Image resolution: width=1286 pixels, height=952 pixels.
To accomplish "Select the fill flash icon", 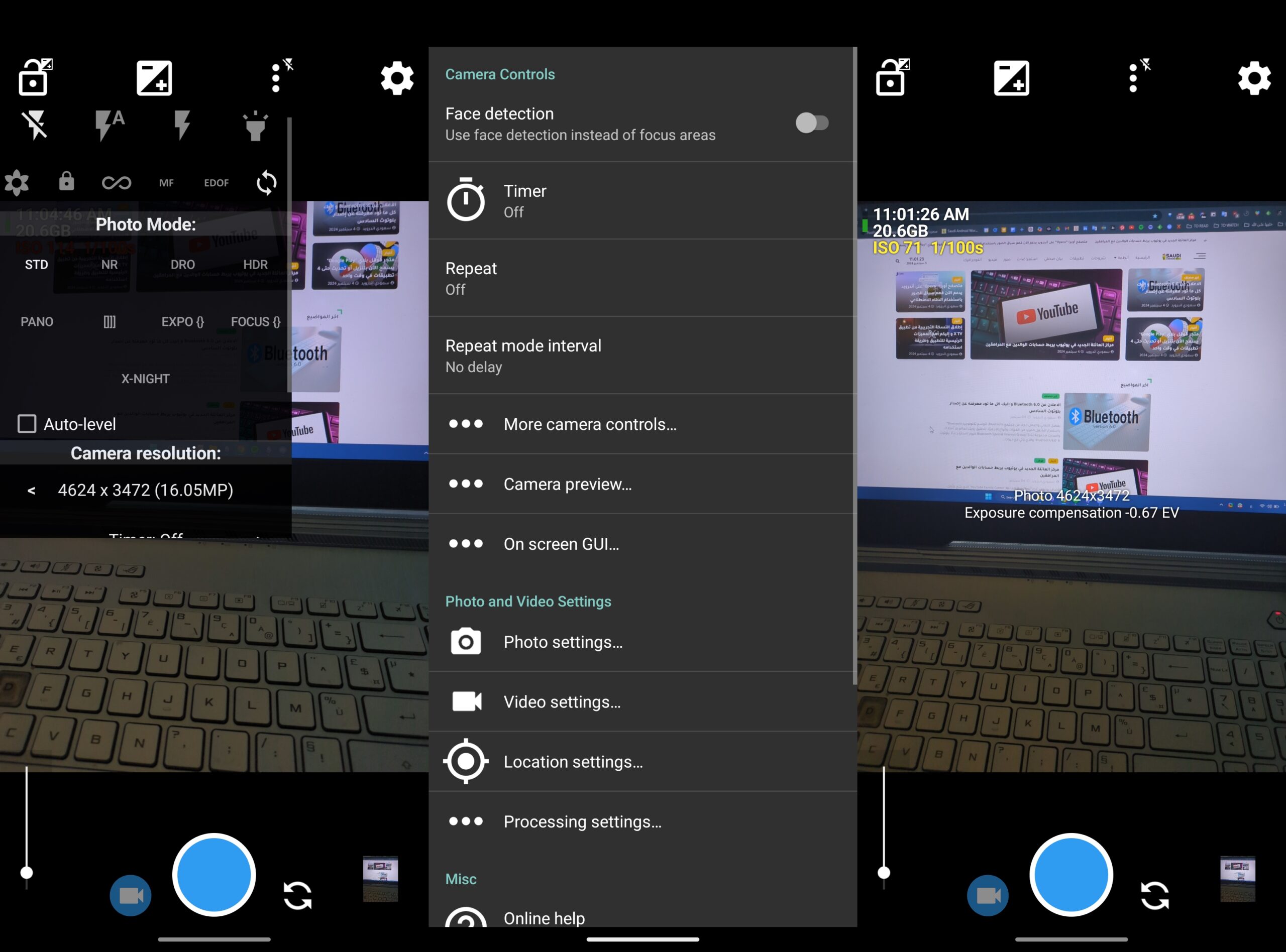I will click(x=180, y=123).
